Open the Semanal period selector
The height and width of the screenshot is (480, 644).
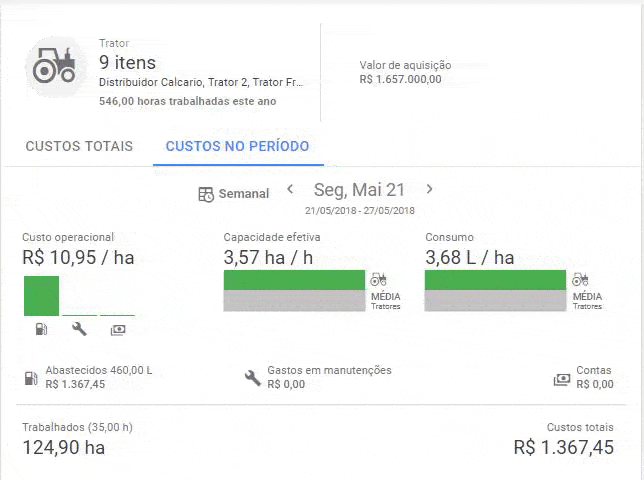coord(234,194)
